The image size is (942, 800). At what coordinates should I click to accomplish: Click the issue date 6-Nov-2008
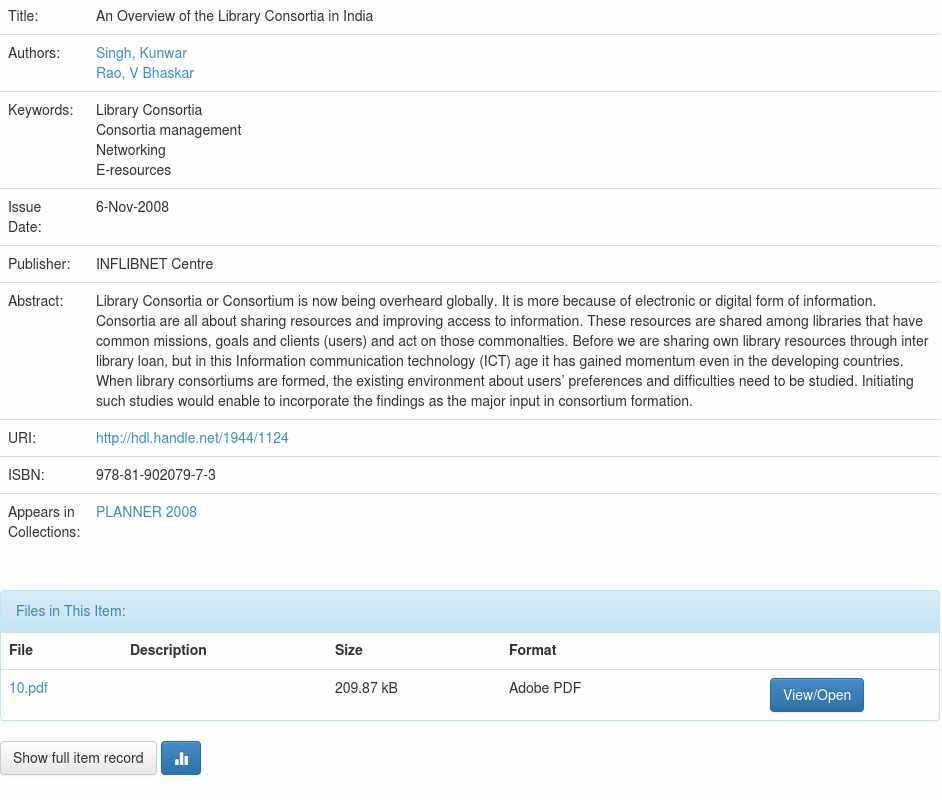click(x=132, y=207)
